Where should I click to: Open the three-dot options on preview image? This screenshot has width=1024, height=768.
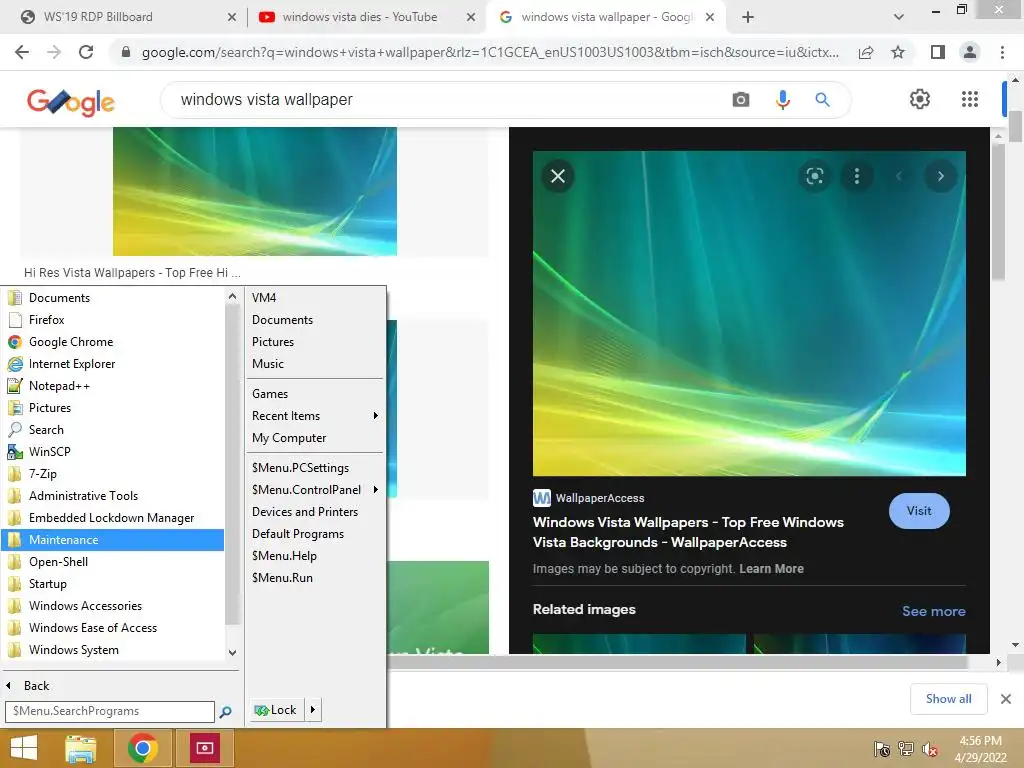857,176
